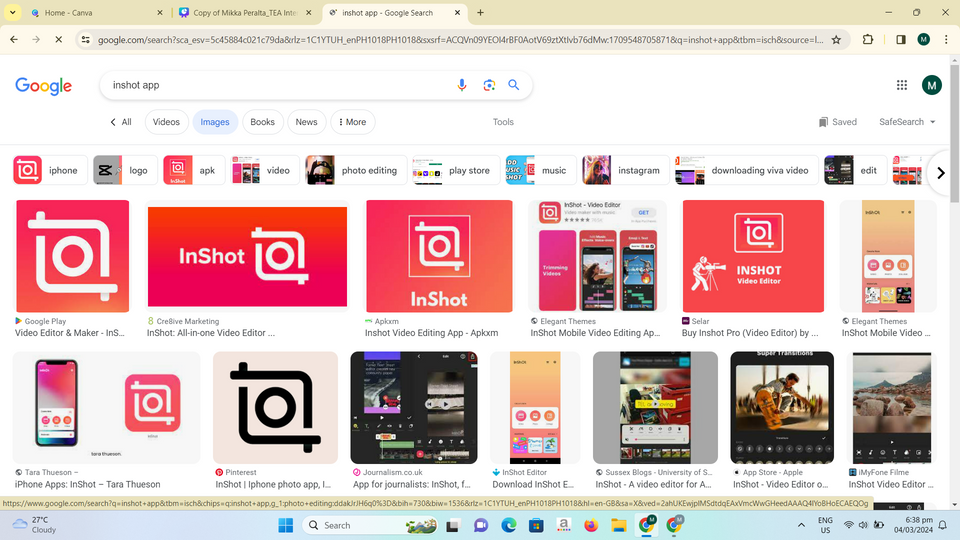Click the Google logo
Image resolution: width=960 pixels, height=540 pixels.
(x=43, y=86)
